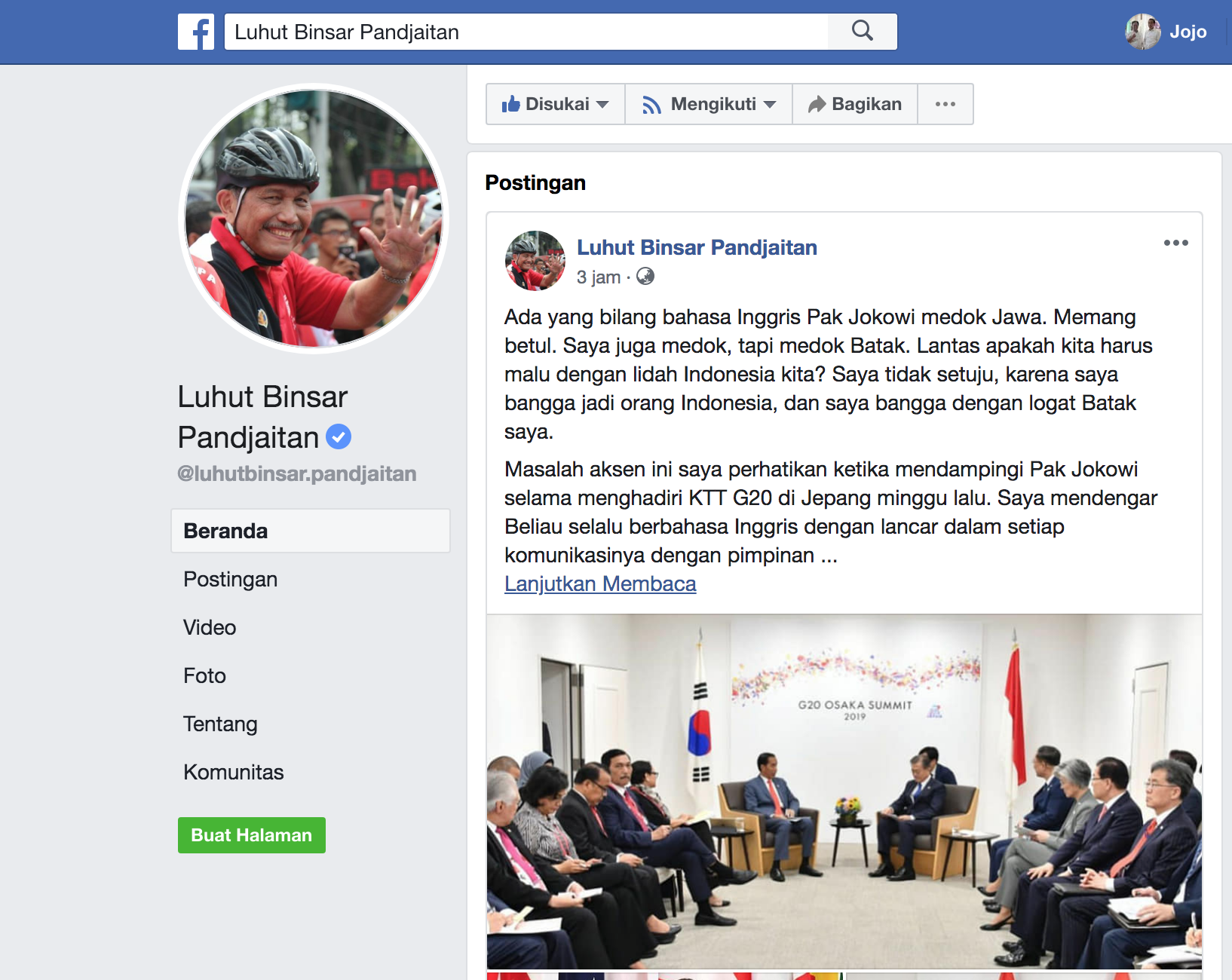Open Jojo's profile avatar

click(1143, 32)
